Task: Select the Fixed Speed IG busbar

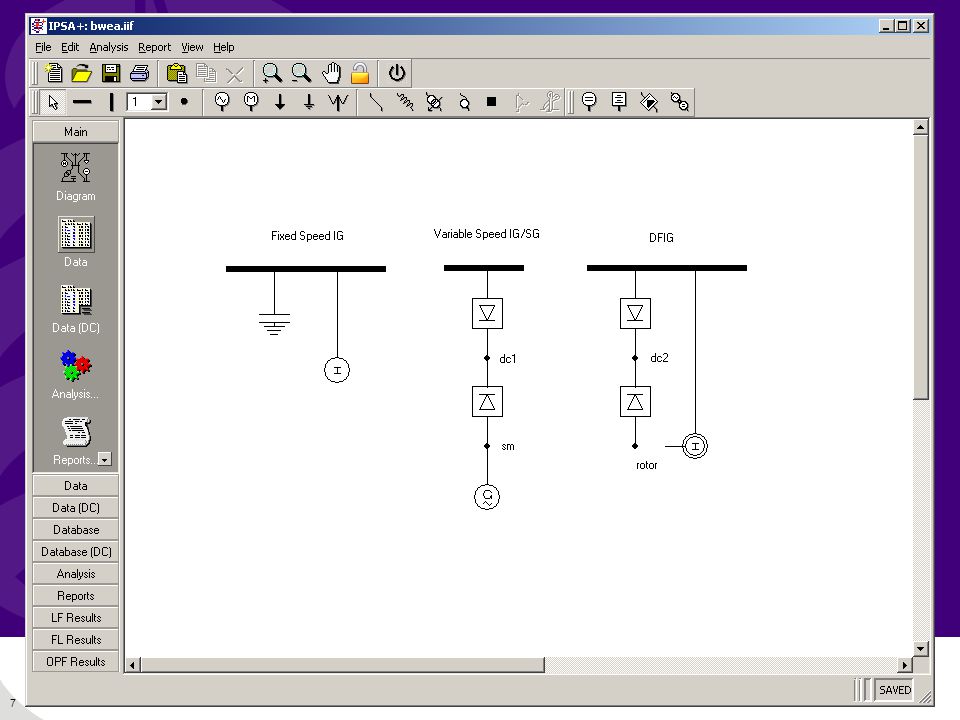Action: (x=306, y=269)
